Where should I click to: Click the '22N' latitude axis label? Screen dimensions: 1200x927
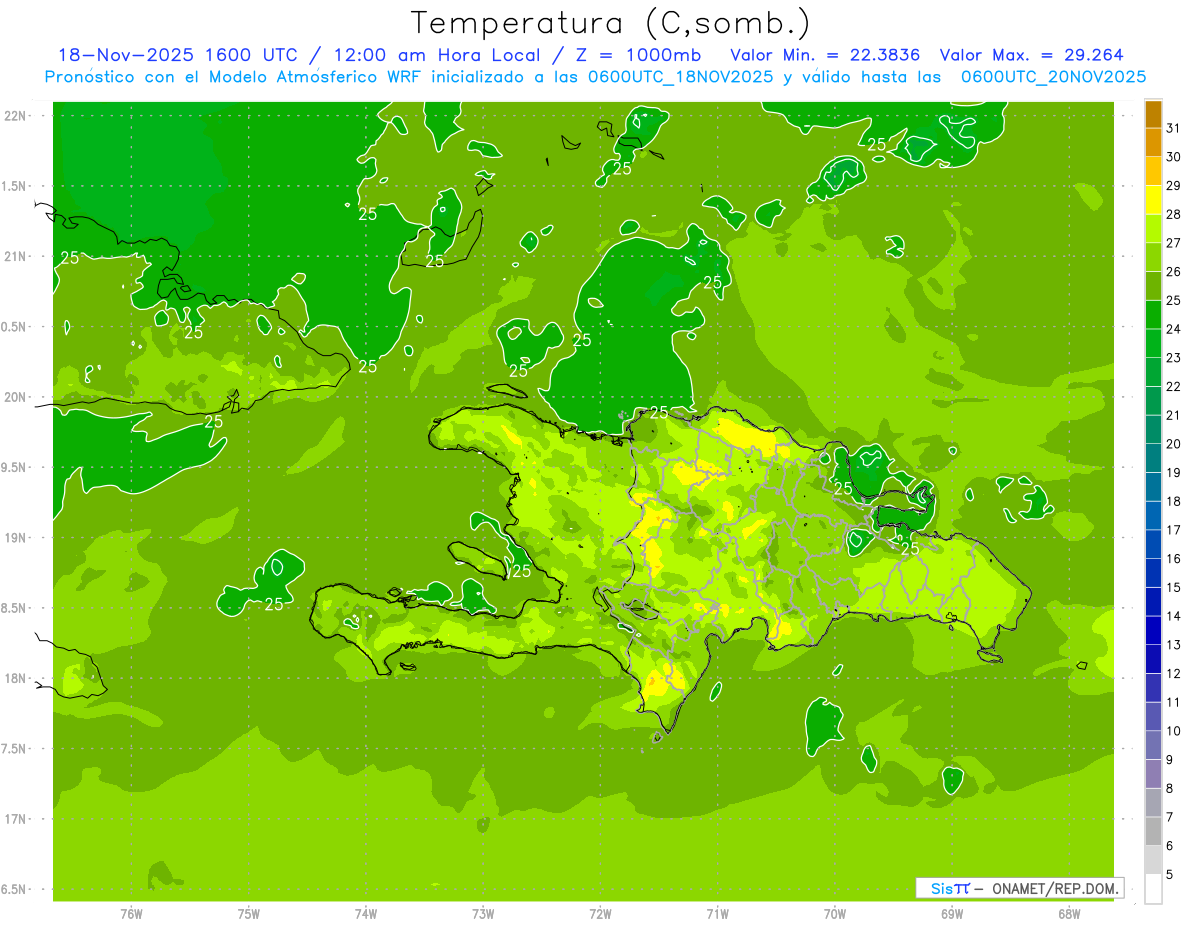15,116
